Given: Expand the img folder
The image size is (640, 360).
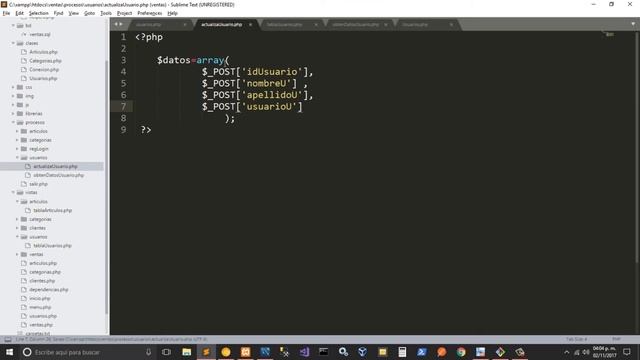Looking at the screenshot, I should pos(13,96).
